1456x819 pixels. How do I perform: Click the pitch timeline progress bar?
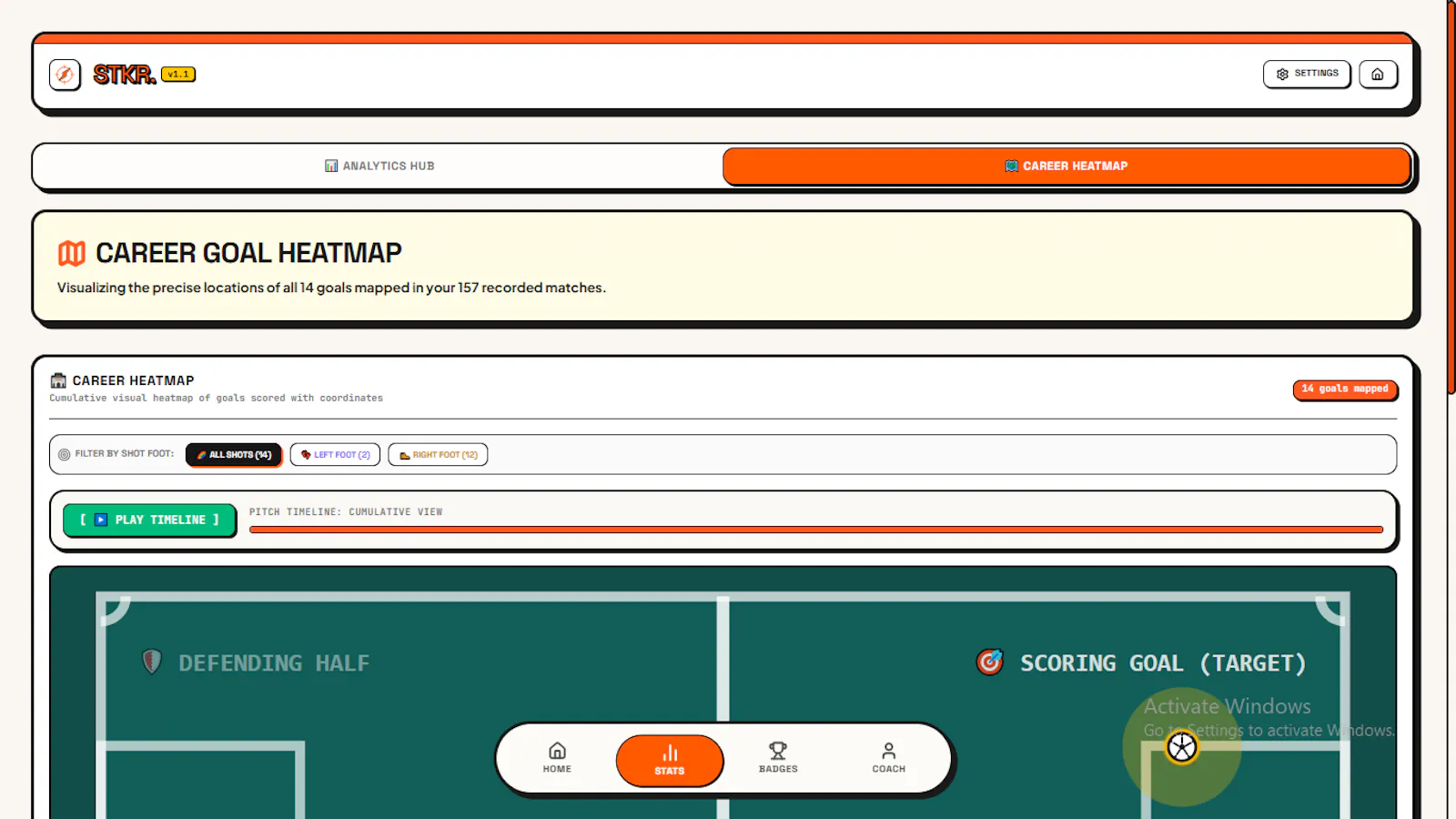click(x=816, y=529)
